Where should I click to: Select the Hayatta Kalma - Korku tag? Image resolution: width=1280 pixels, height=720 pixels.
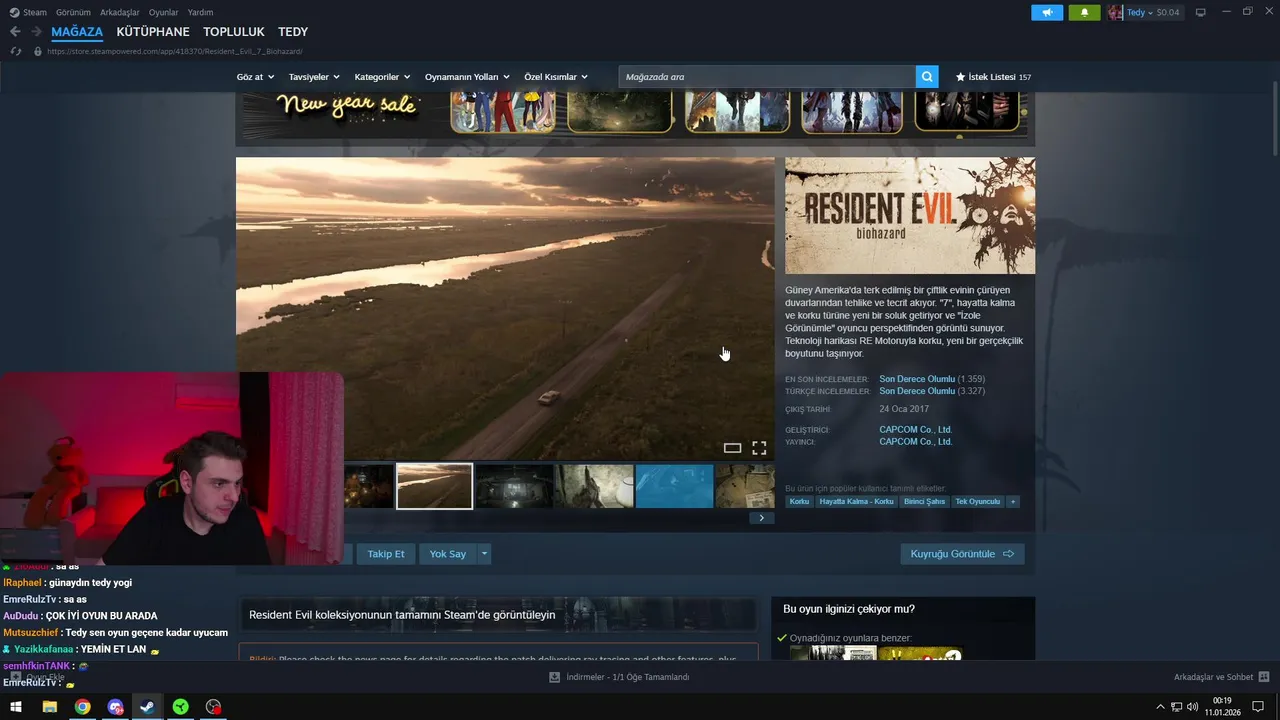[856, 502]
